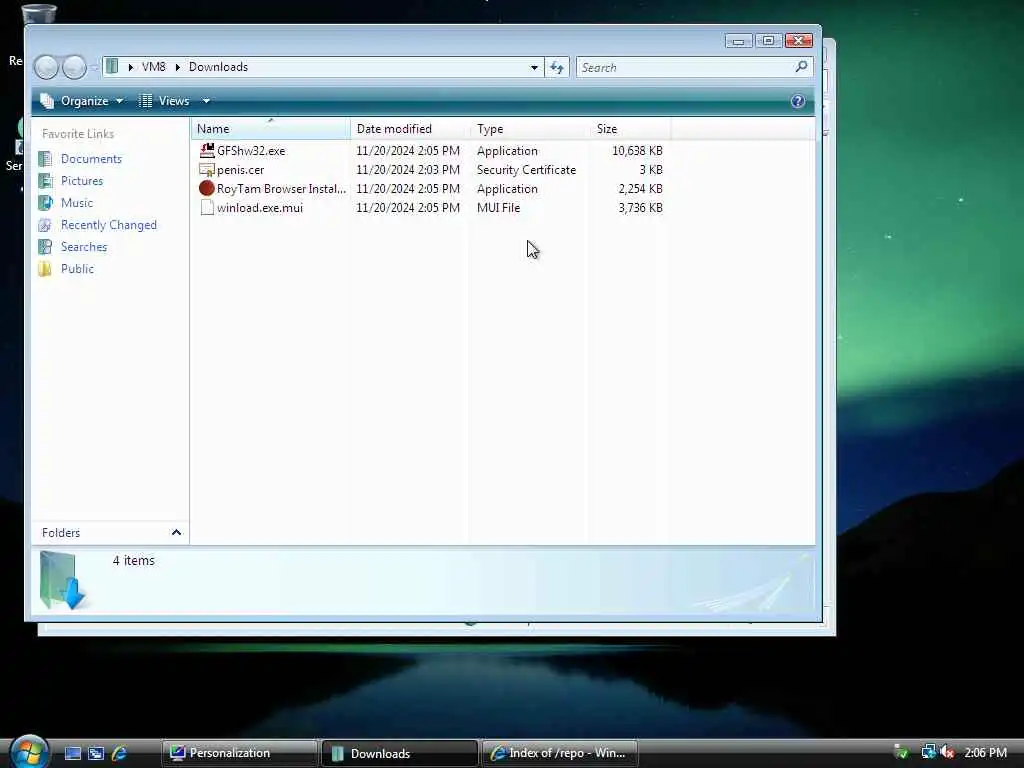Select the winload.exe.mui blank file icon

click(207, 208)
